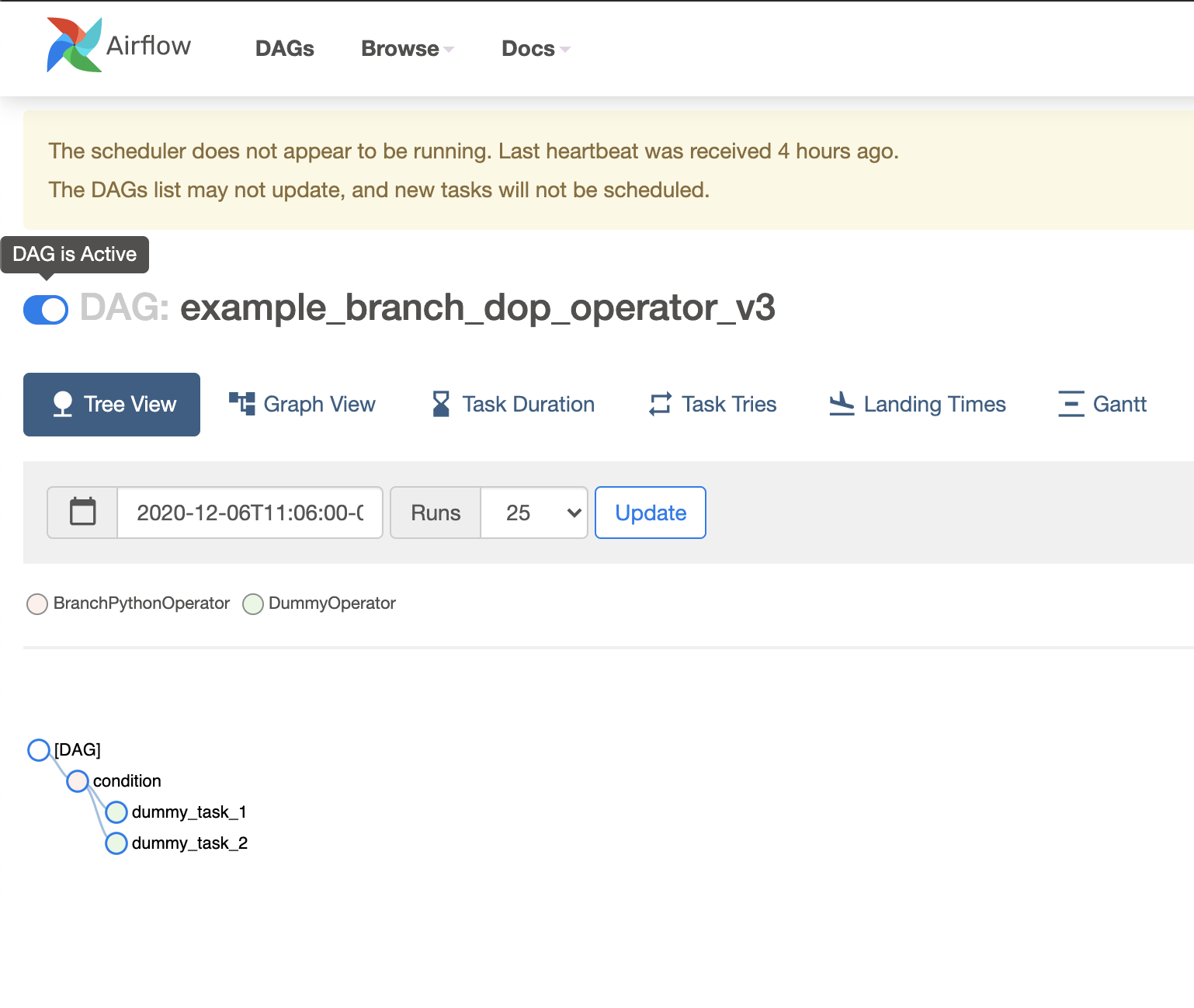1194x1008 pixels.
Task: Click the Update button
Action: point(651,513)
